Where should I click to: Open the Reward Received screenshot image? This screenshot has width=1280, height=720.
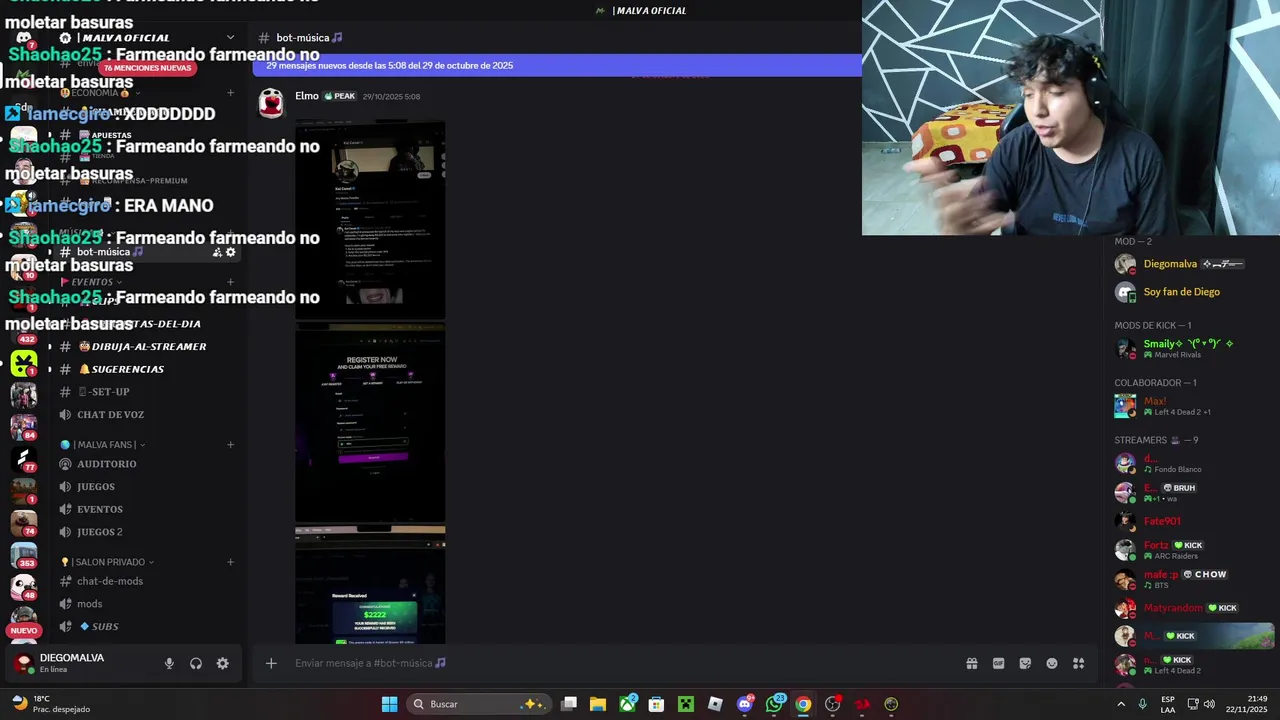pyautogui.click(x=370, y=585)
